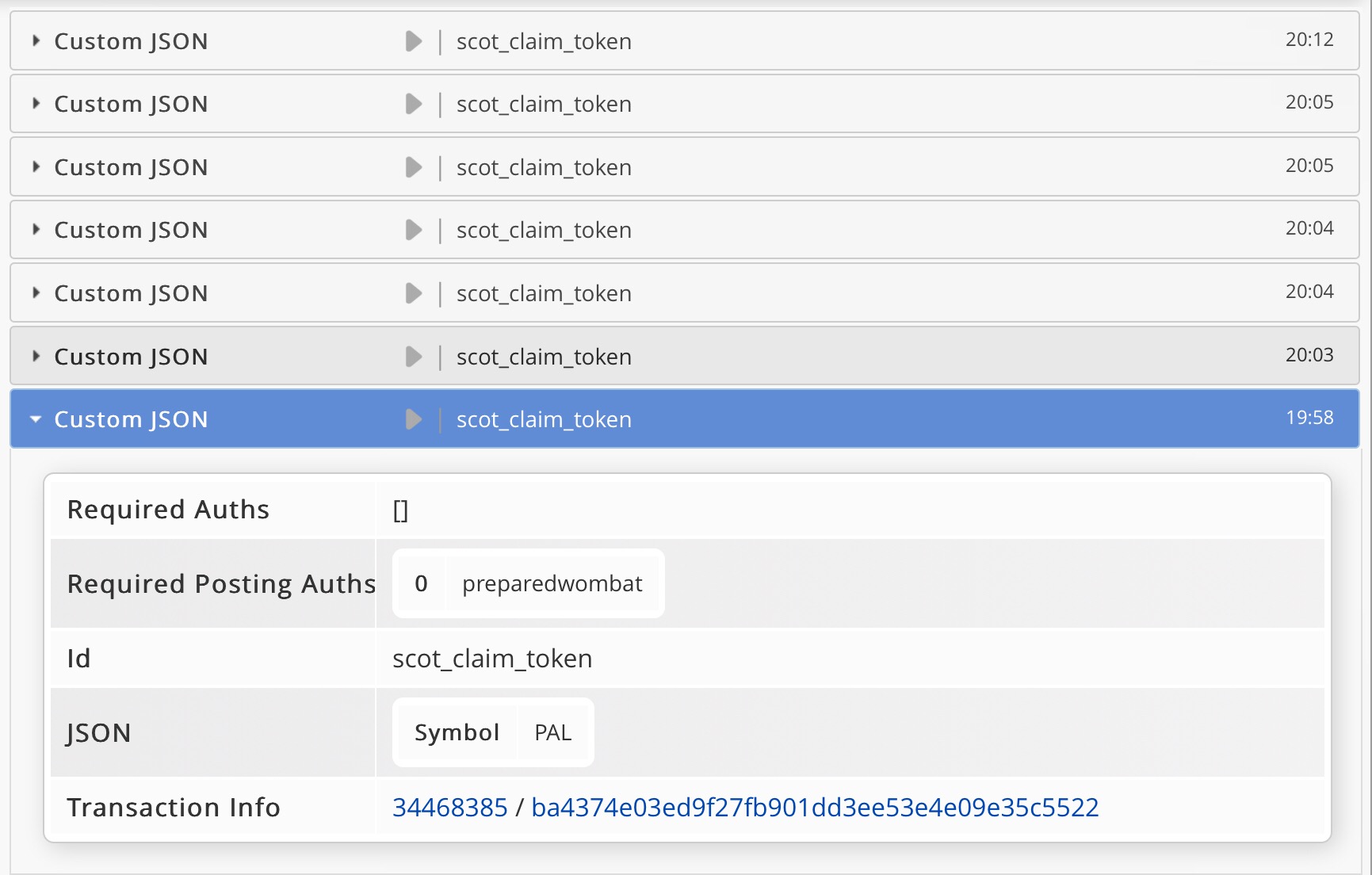Click the Required Auths empty brackets value

coord(400,510)
